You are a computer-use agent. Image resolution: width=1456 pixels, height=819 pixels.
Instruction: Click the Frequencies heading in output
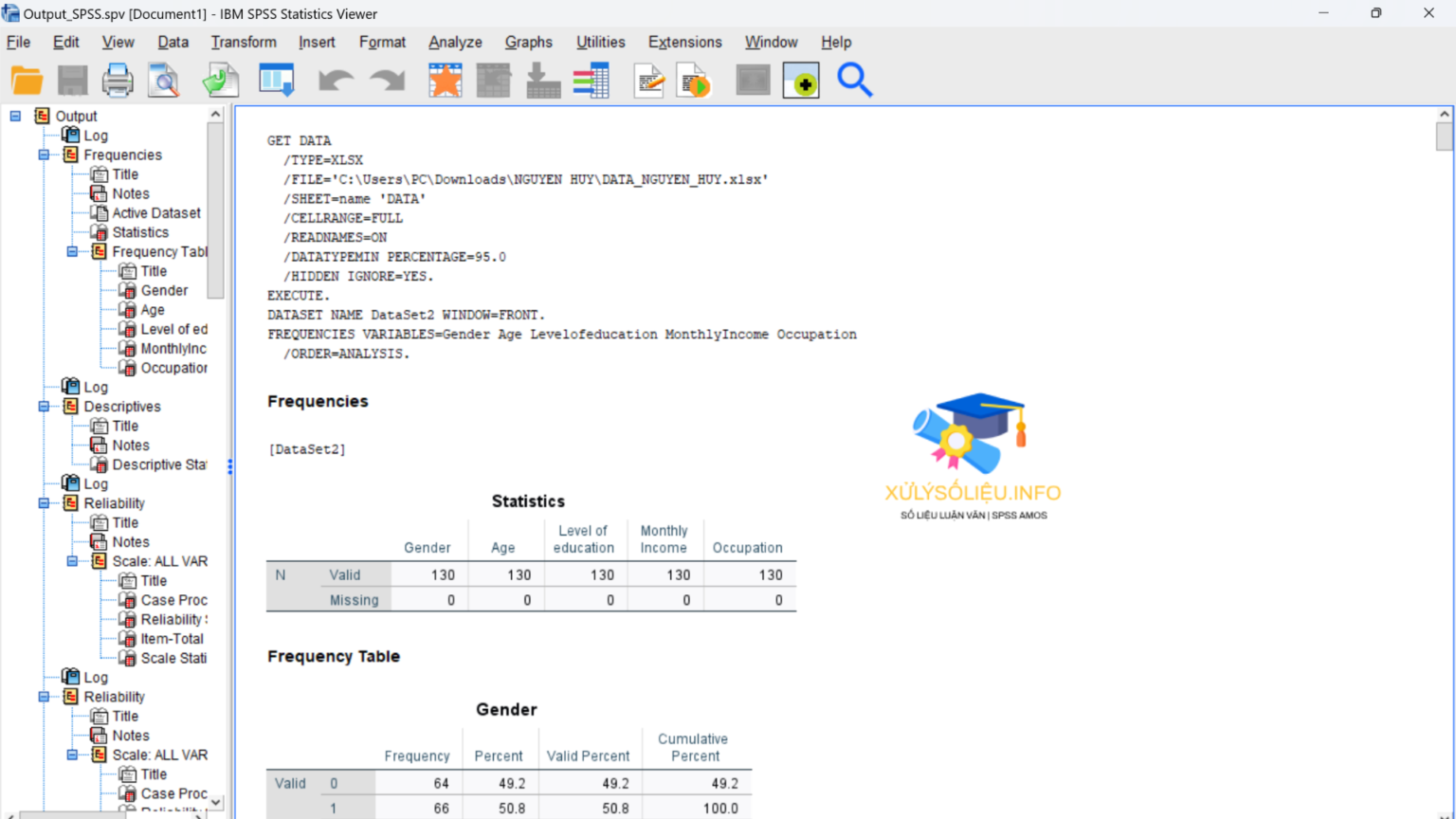click(318, 401)
